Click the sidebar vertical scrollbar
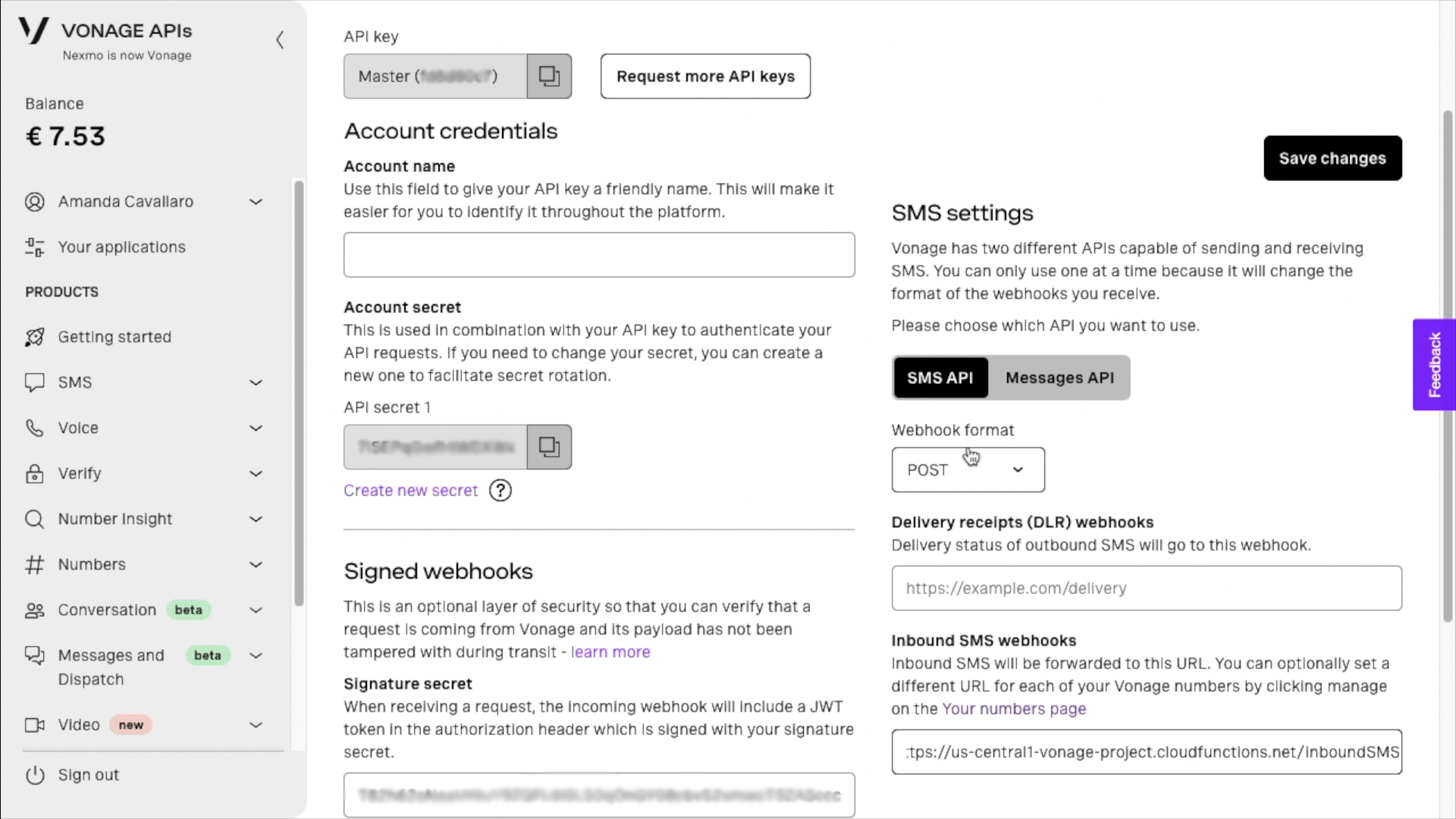This screenshot has width=1456, height=819. coord(299,393)
